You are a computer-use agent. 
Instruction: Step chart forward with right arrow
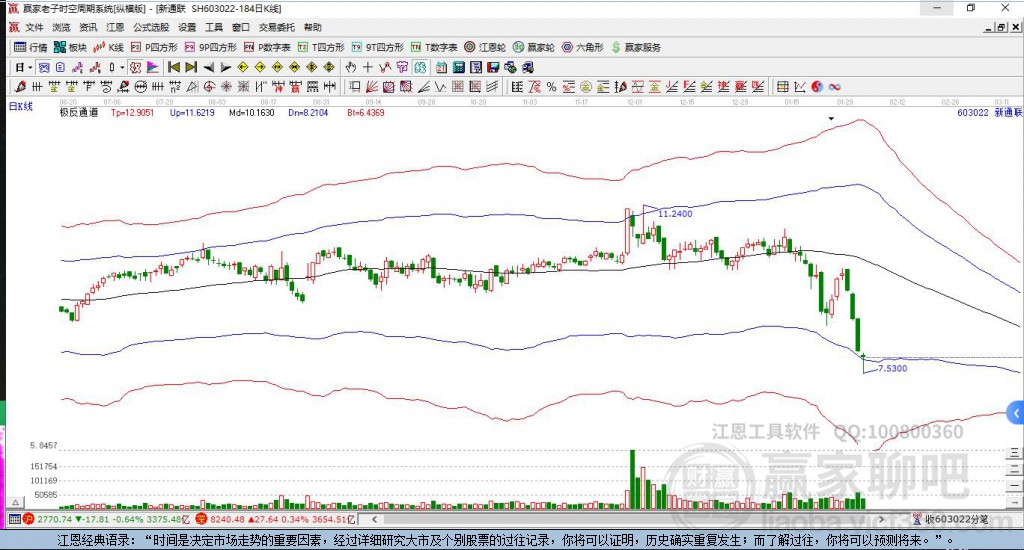point(225,67)
